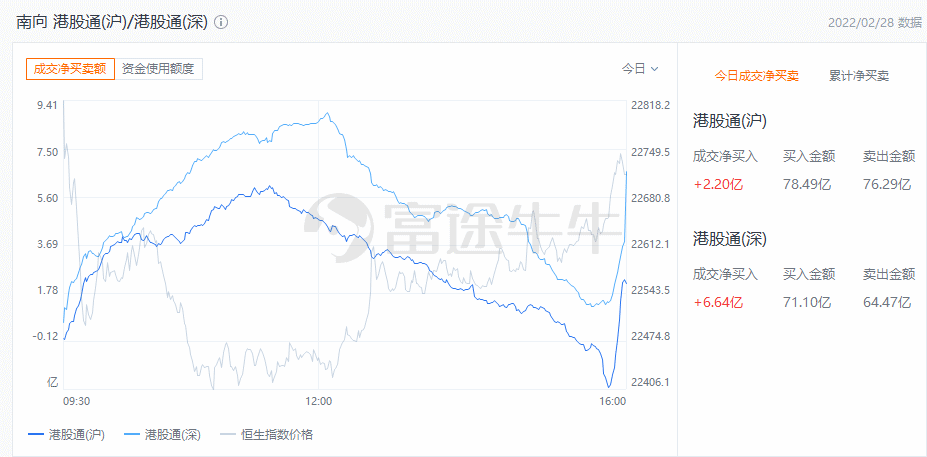
Task: Click the 港股通(深) light blue legend line
Action: tap(132, 434)
